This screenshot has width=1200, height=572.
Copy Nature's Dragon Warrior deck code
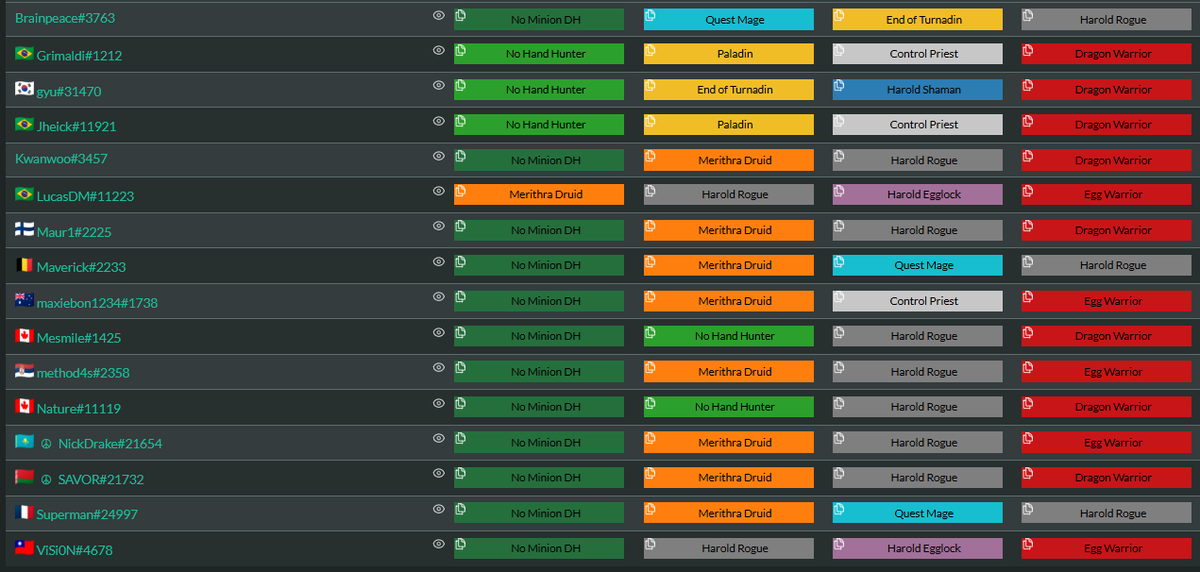point(1028,403)
